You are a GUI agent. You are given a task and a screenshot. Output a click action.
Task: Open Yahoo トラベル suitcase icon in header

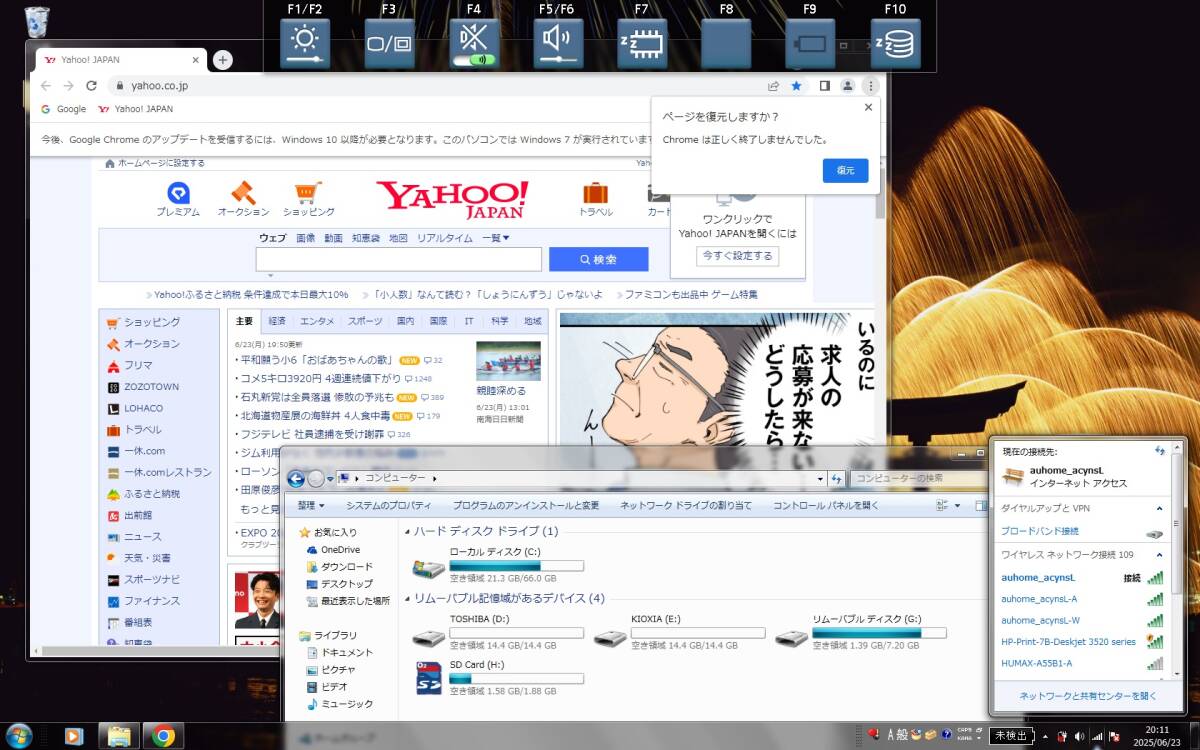596,199
